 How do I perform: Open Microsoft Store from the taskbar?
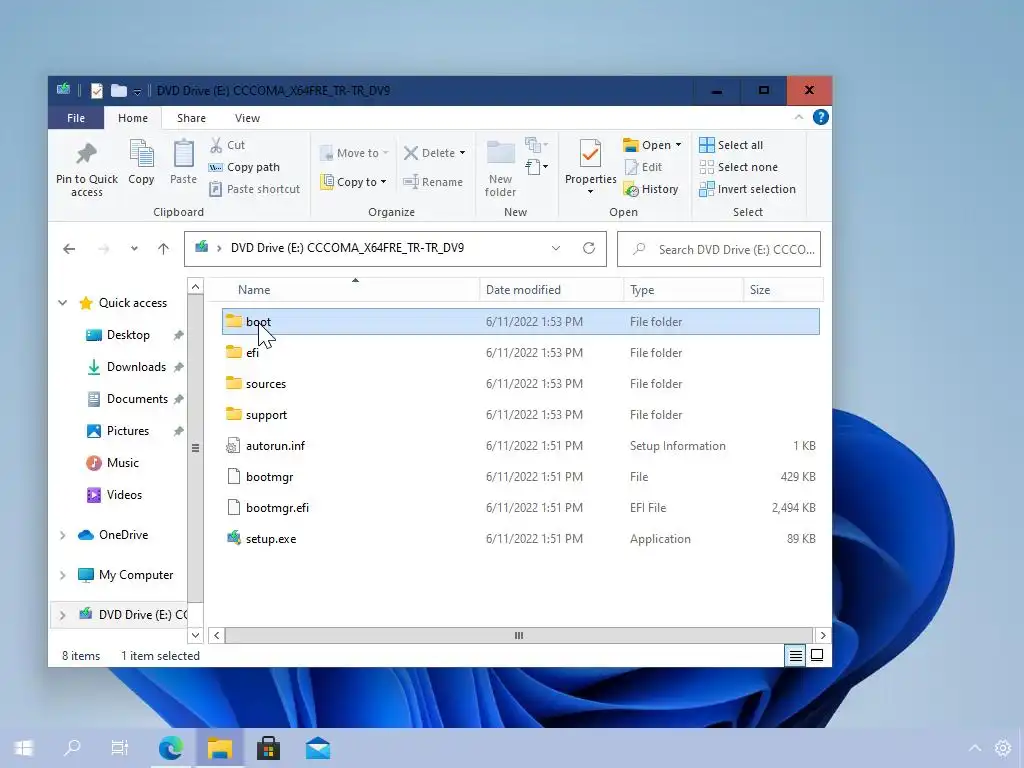[x=268, y=748]
